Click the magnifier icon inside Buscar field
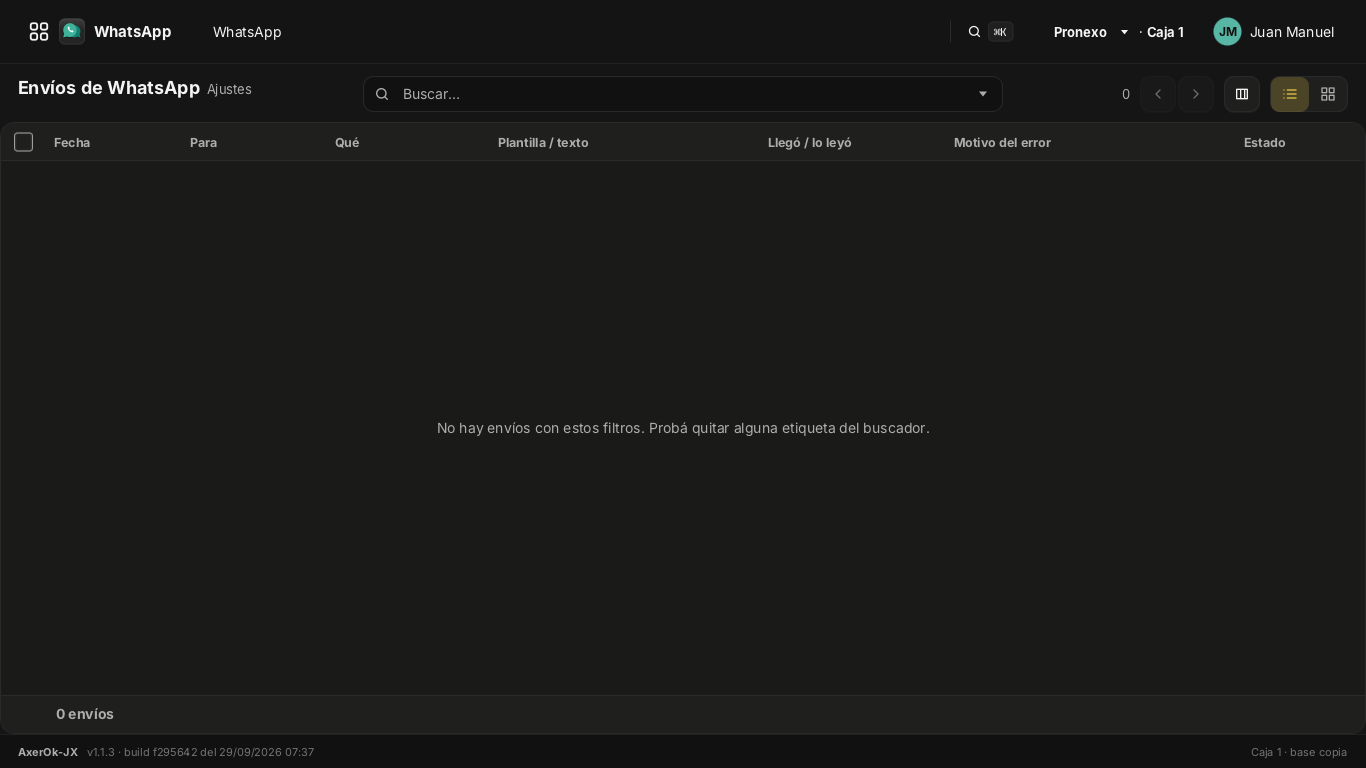The height and width of the screenshot is (768, 1366). 382,94
